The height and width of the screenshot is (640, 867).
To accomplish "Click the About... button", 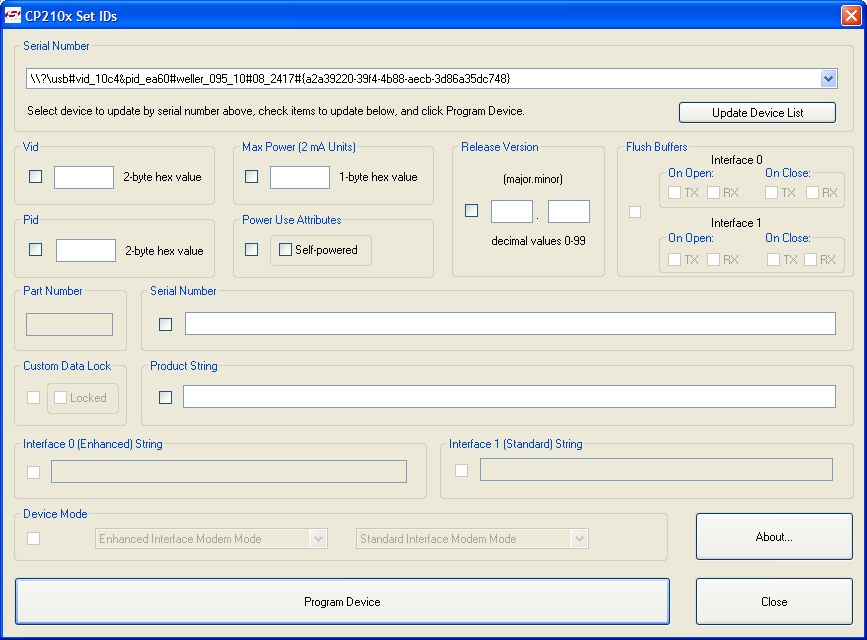I will (774, 537).
